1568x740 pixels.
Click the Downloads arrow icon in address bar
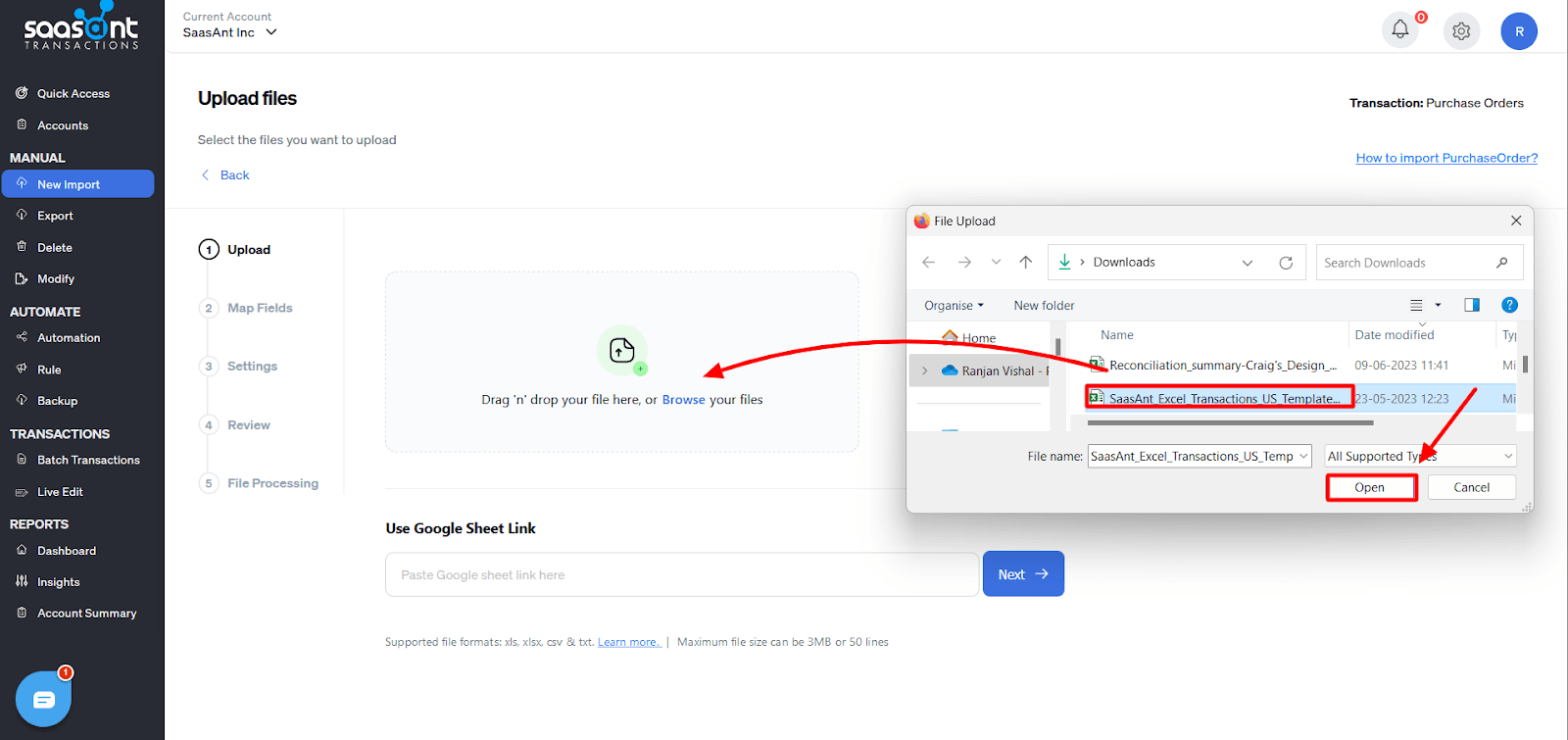pyautogui.click(x=1064, y=262)
